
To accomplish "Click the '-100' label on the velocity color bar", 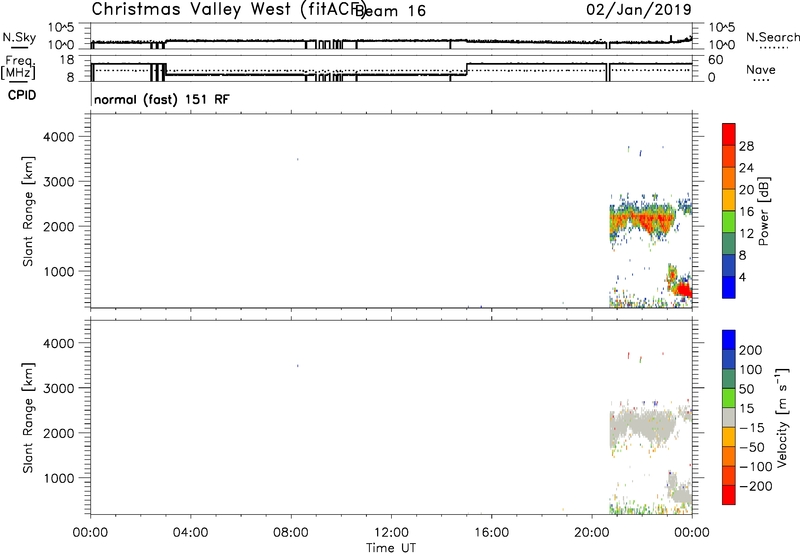I will coord(756,467).
